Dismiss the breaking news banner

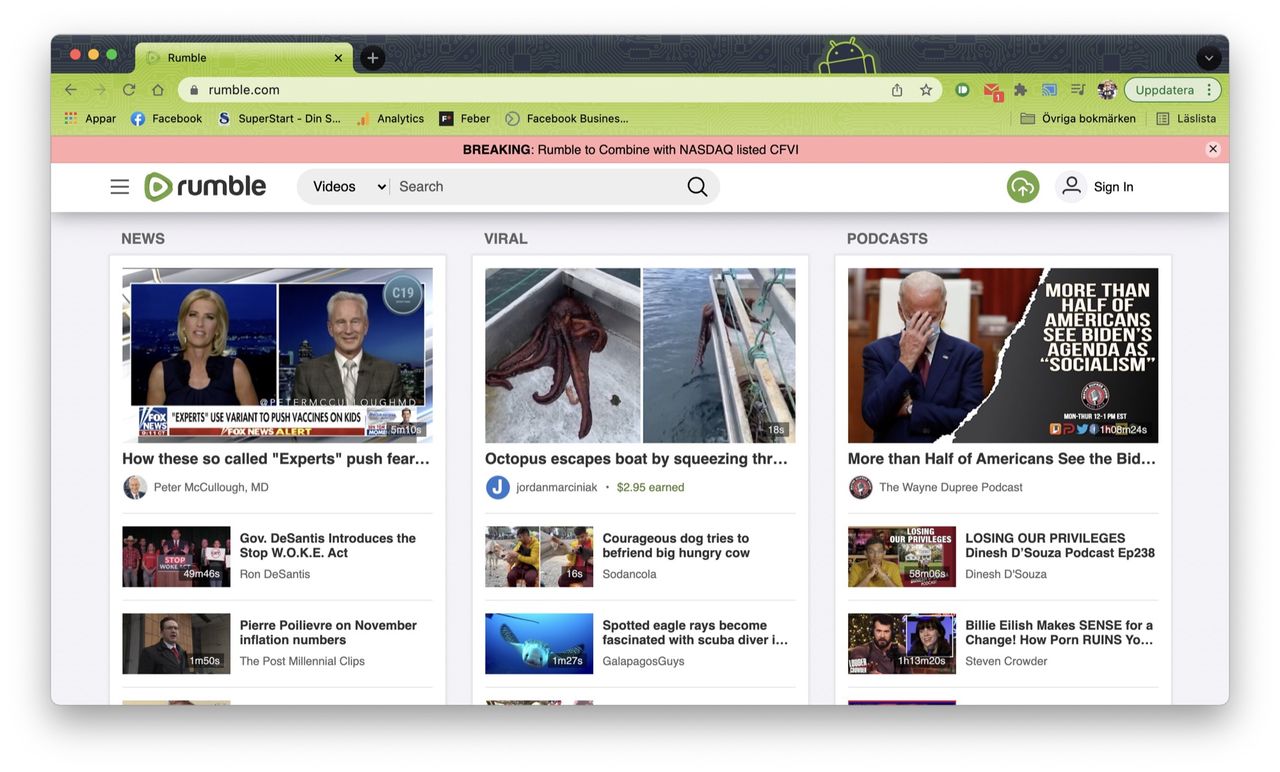1213,149
